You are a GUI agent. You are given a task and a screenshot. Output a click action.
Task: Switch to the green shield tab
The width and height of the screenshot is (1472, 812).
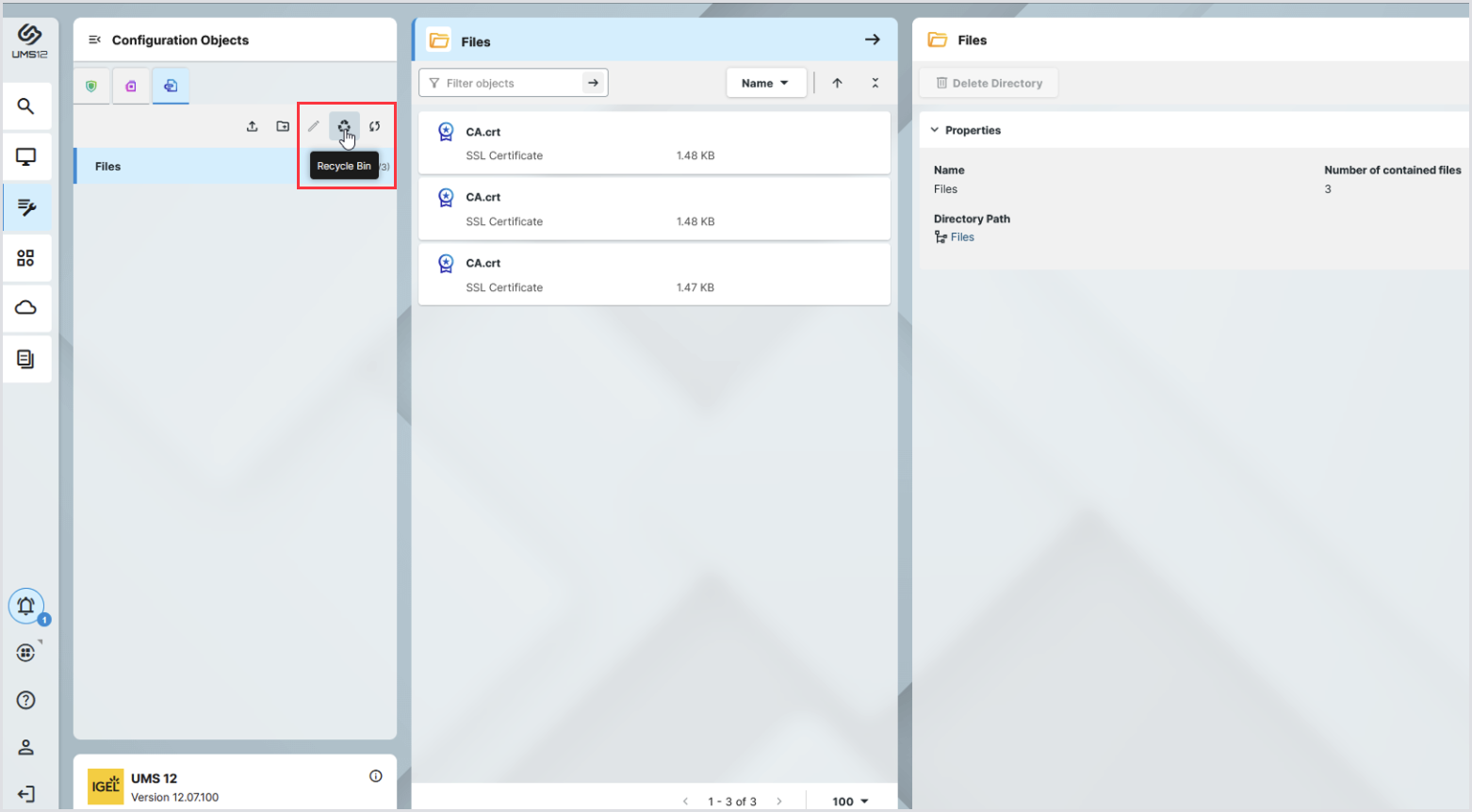(91, 86)
